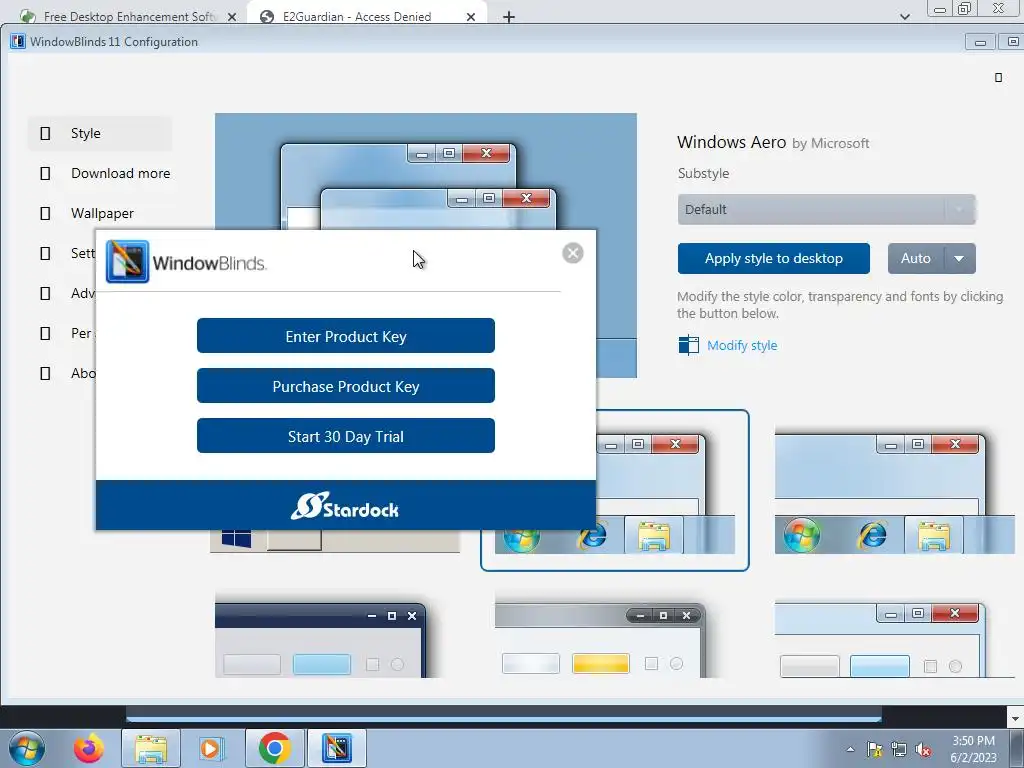Image resolution: width=1024 pixels, height=768 pixels.
Task: Open a new browser tab
Action: 509,17
